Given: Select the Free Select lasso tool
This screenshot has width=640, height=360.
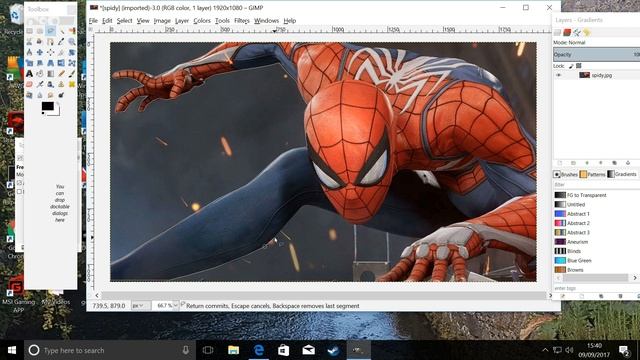Looking at the screenshot, I should click(x=50, y=31).
